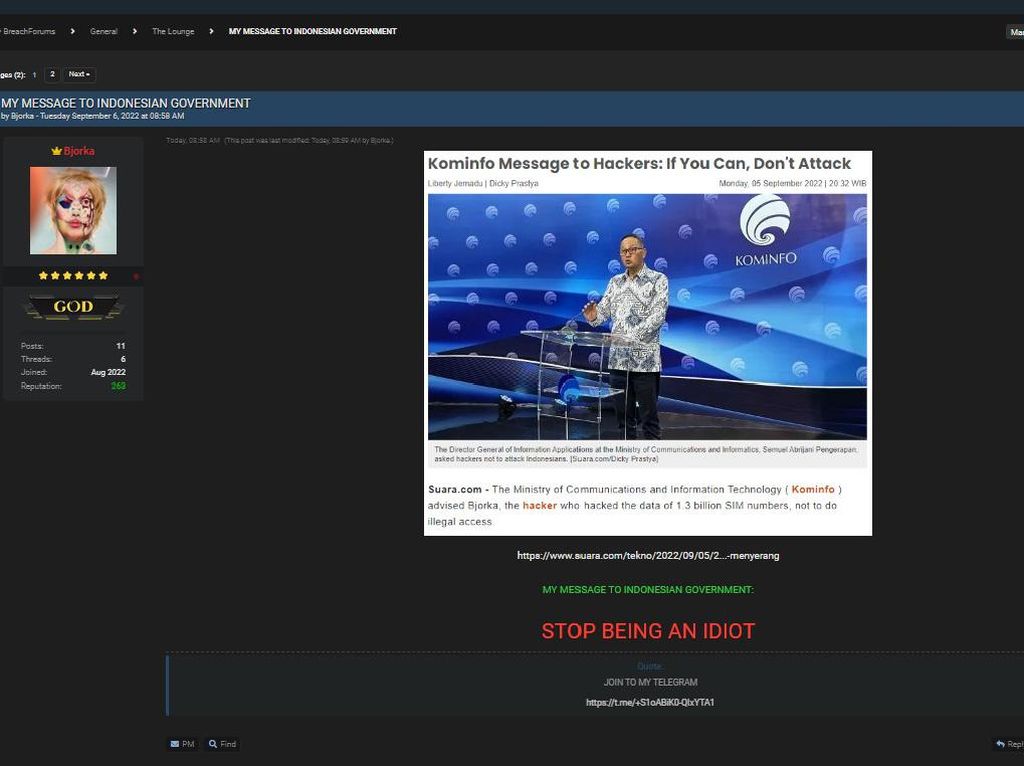Open the Next pages dropdown button
1024x766 pixels.
pos(80,74)
